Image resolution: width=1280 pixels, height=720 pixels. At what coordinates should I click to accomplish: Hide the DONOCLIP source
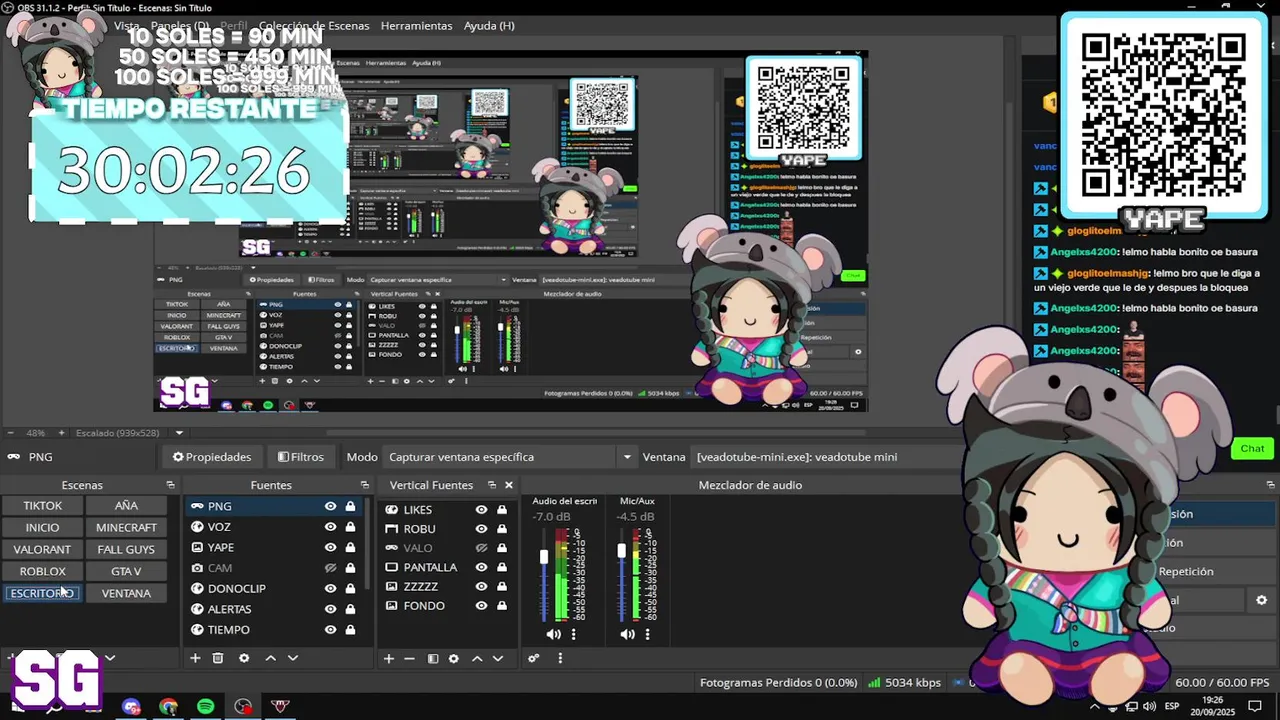click(330, 588)
